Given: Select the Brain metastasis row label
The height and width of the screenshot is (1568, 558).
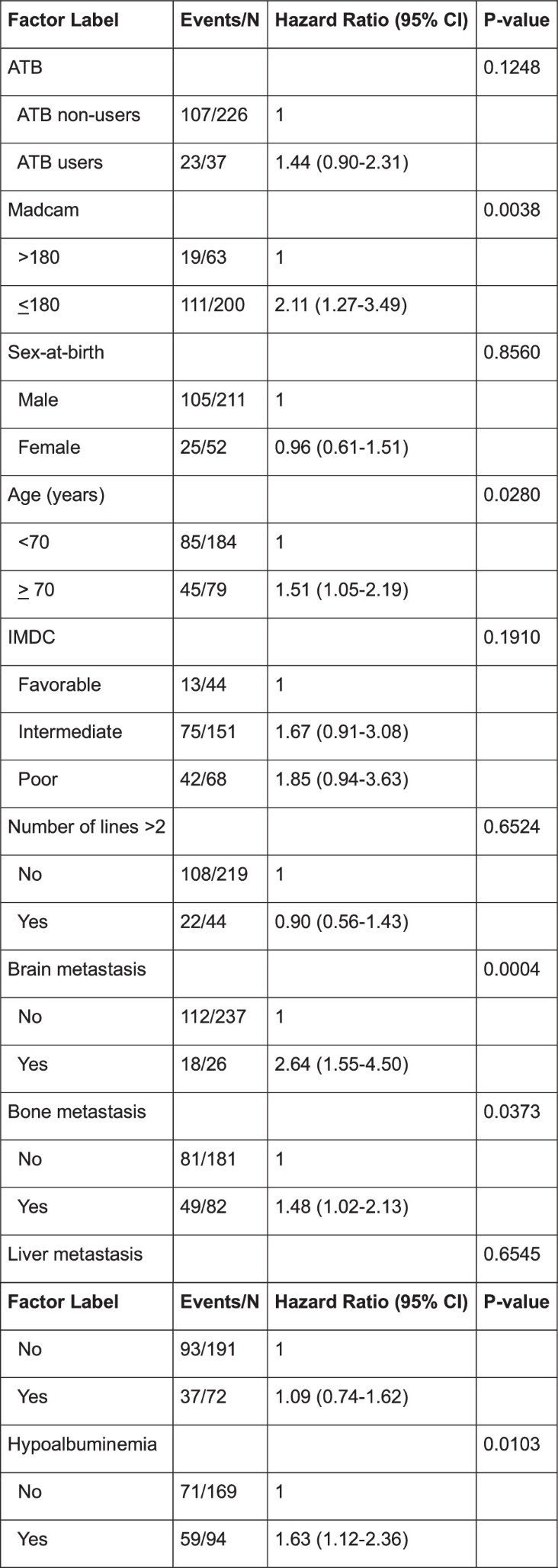Looking at the screenshot, I should (x=76, y=969).
